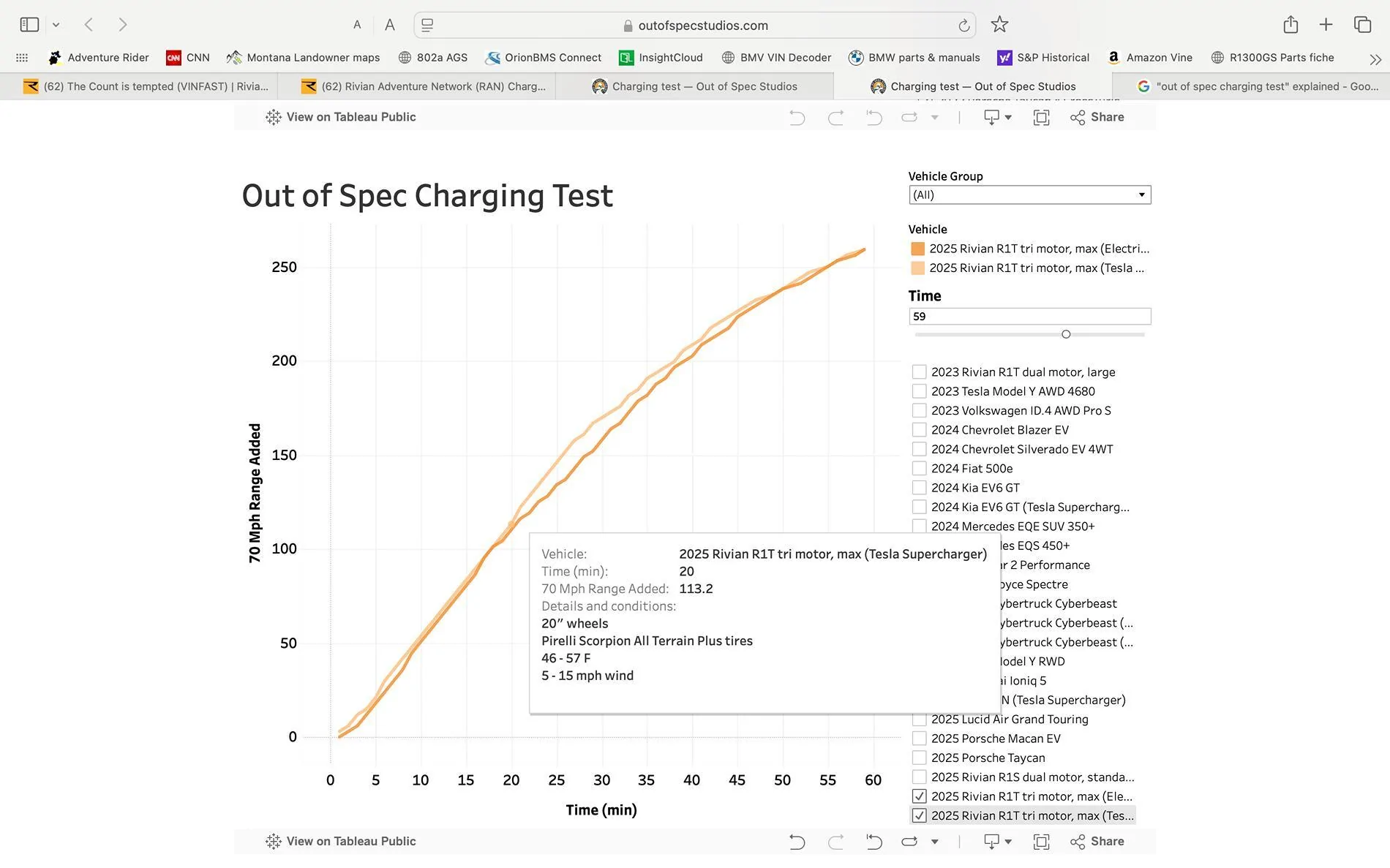Click the light orange Tesla legend swatch
This screenshot has height=868, width=1390.
click(x=917, y=268)
